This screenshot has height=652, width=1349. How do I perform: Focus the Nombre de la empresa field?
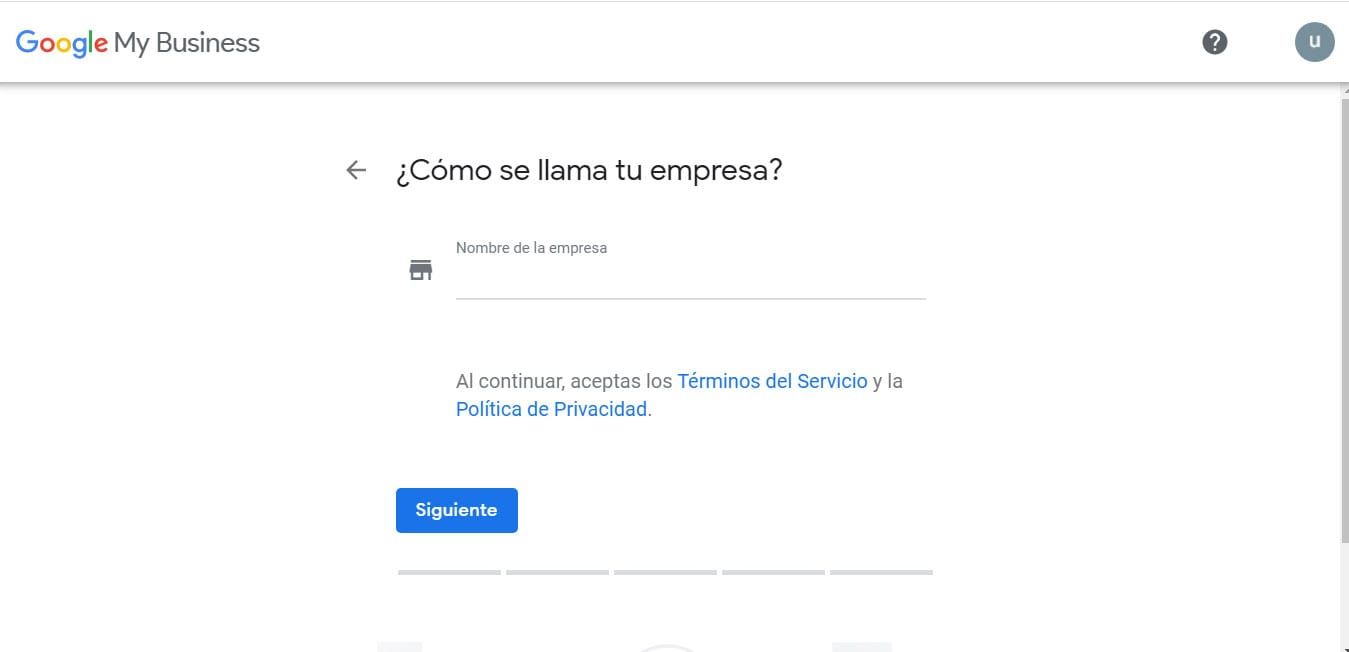click(x=691, y=268)
